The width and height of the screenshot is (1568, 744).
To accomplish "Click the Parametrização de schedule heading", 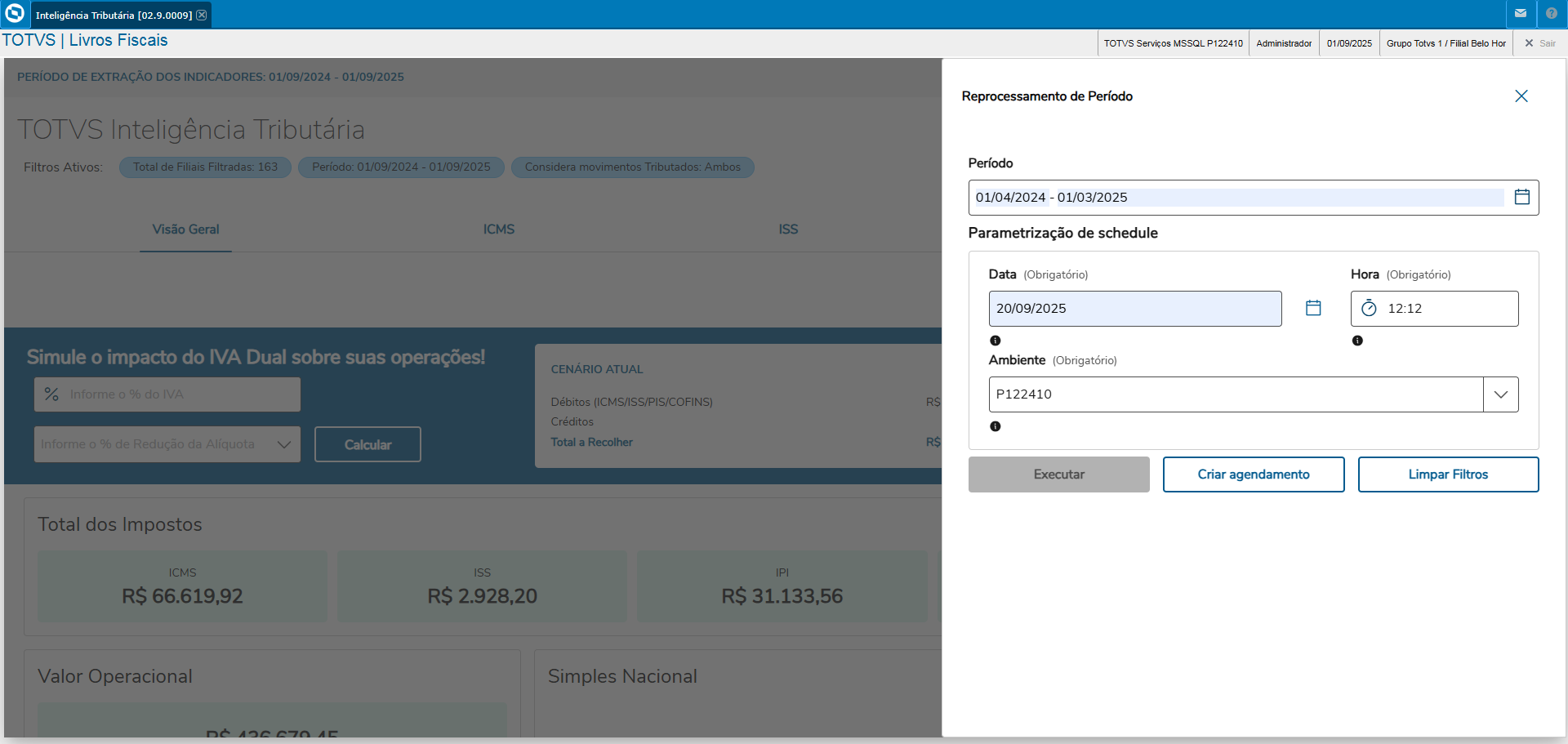I will point(1062,233).
